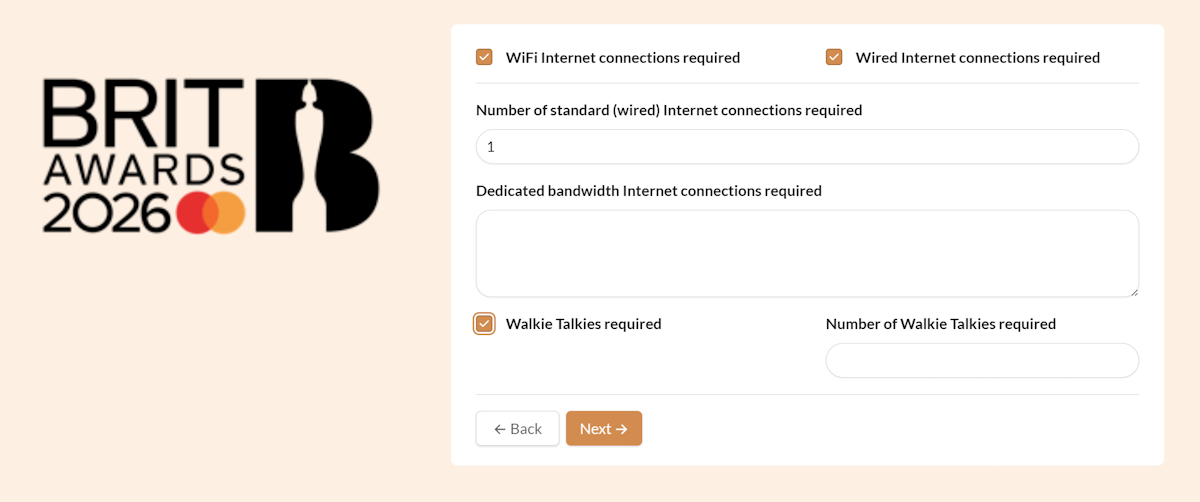Image resolution: width=1200 pixels, height=502 pixels.
Task: Go to the previous step with Back
Action: [517, 429]
